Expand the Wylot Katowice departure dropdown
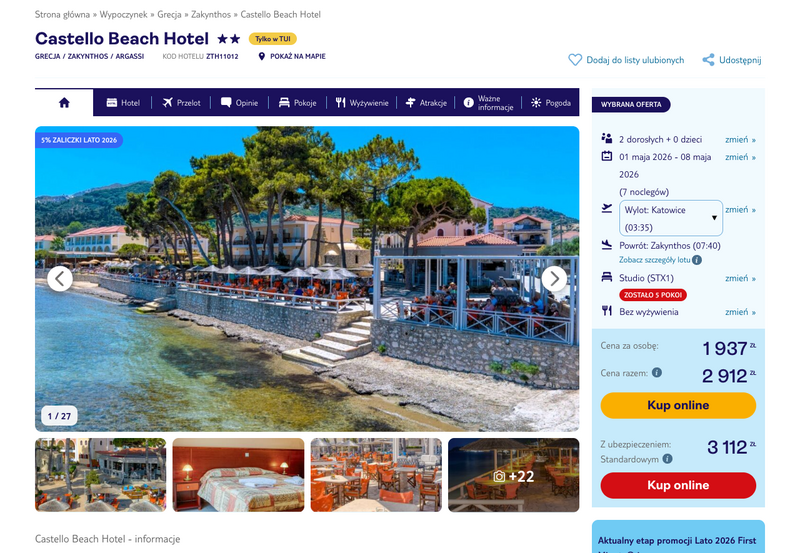This screenshot has width=800, height=553. click(671, 218)
